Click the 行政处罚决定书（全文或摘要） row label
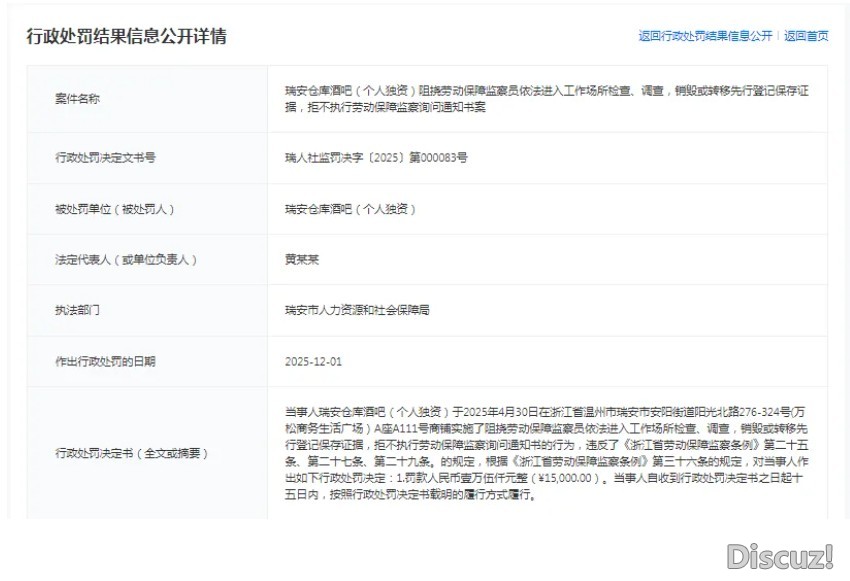The width and height of the screenshot is (850, 581). pyautogui.click(x=131, y=453)
